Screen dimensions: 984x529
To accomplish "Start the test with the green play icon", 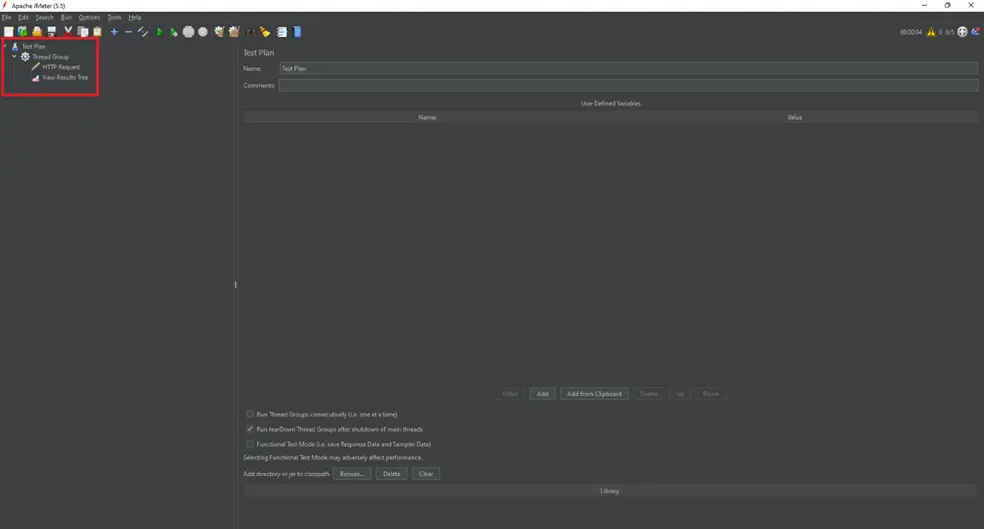I will [x=159, y=31].
